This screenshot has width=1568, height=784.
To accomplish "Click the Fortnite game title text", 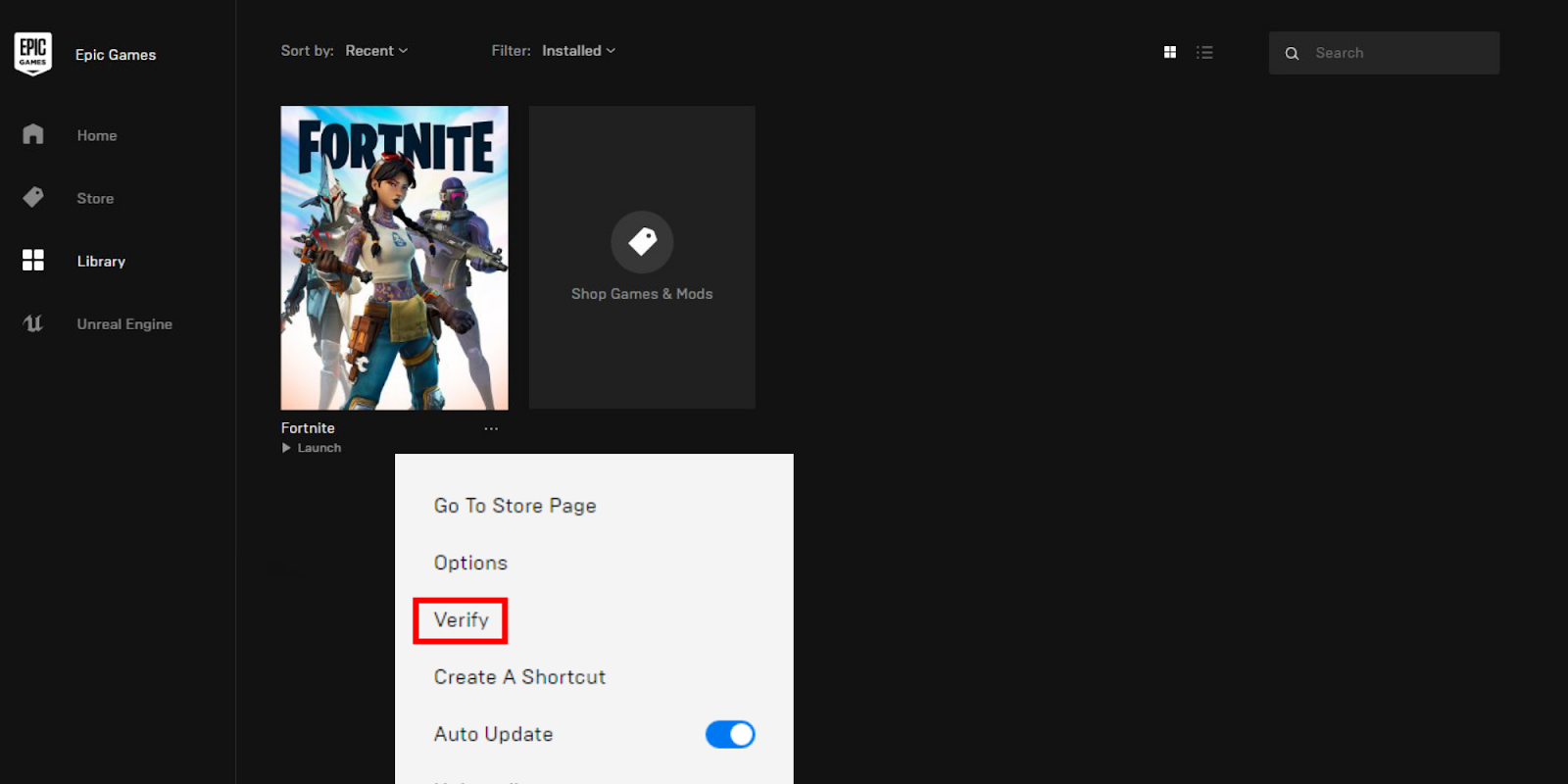I will 308,428.
